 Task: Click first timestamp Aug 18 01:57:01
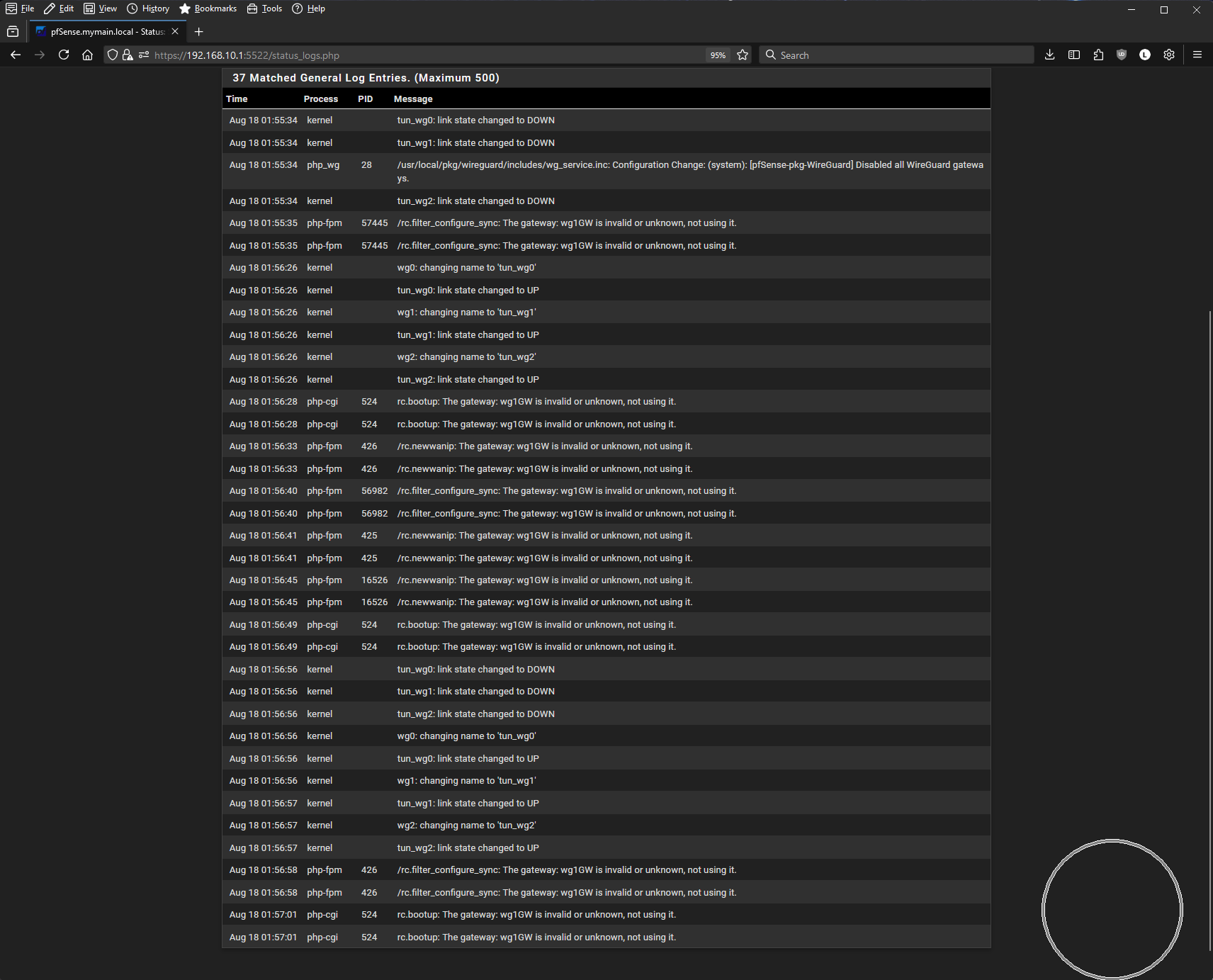264,915
